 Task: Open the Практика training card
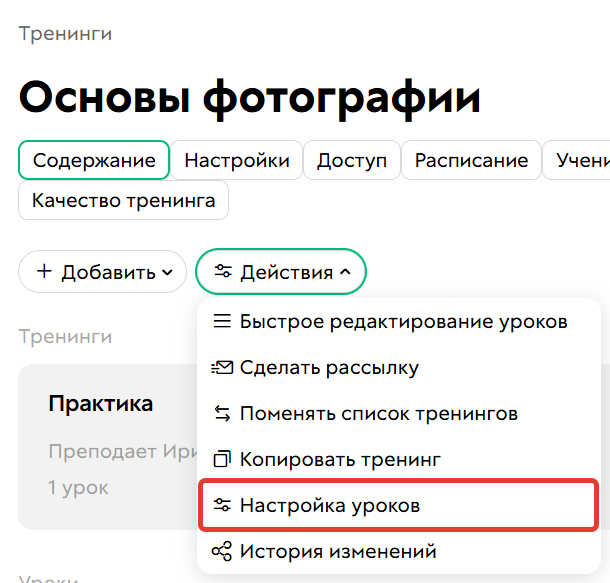(x=108, y=447)
